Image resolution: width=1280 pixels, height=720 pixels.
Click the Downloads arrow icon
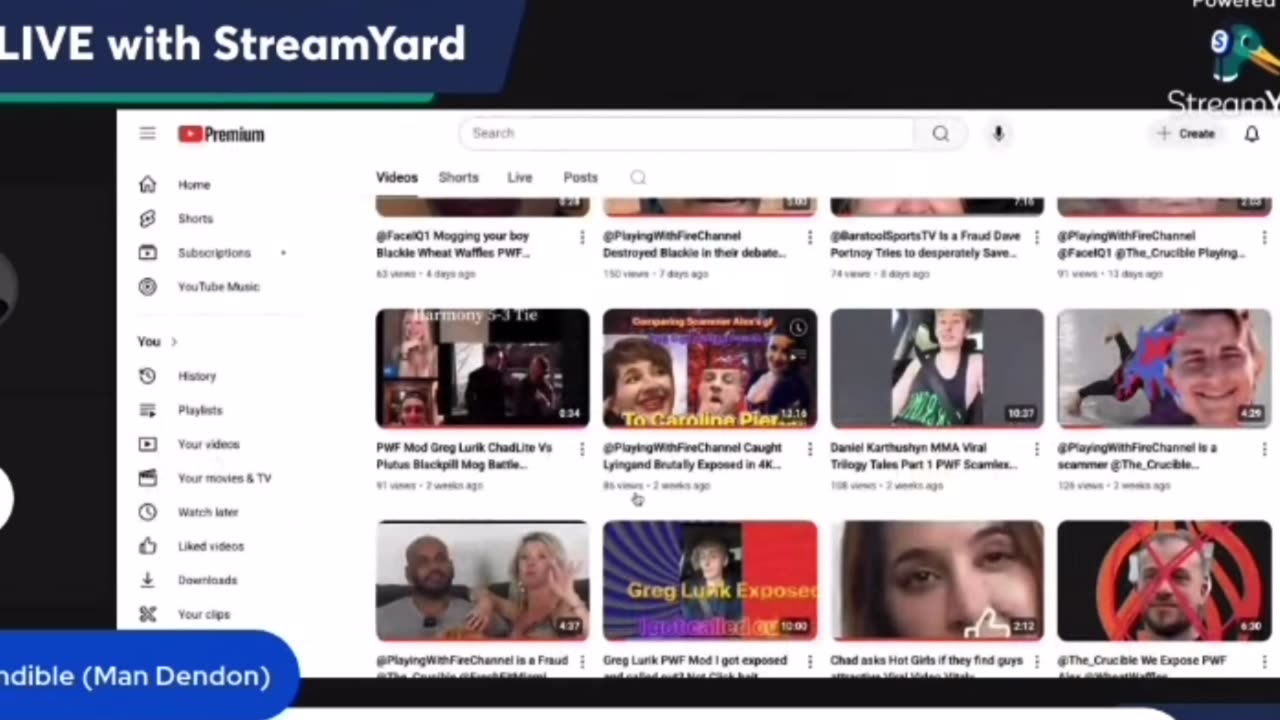tap(148, 580)
